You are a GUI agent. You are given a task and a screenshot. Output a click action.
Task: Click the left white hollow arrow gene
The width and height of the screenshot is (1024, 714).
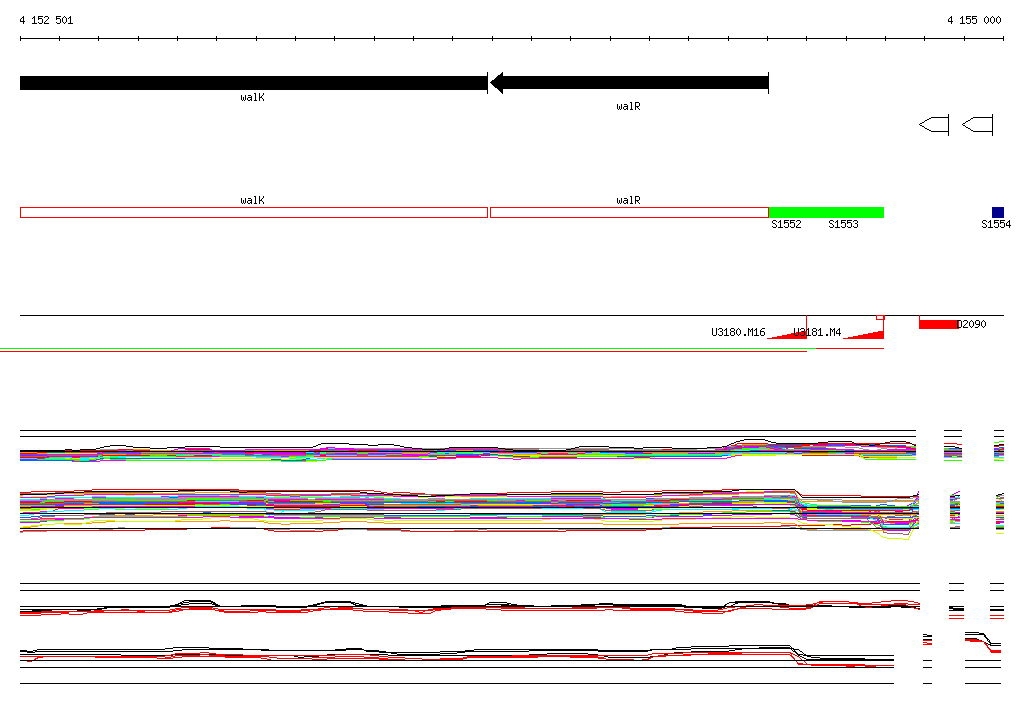coord(934,124)
